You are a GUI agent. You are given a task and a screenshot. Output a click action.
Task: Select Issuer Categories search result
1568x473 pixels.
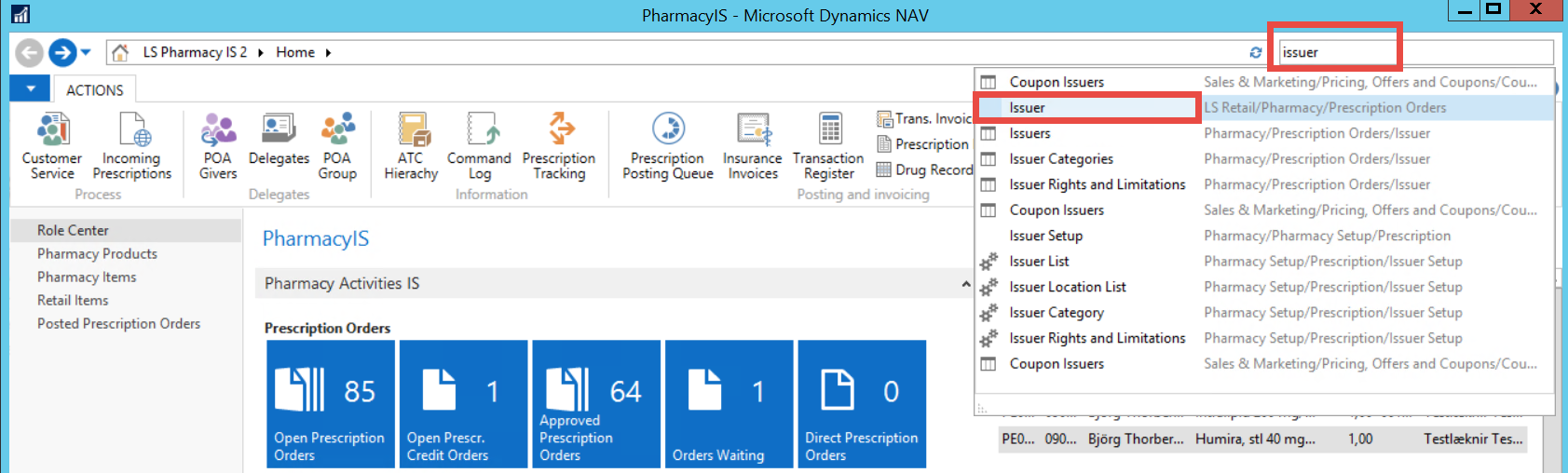(1264, 159)
